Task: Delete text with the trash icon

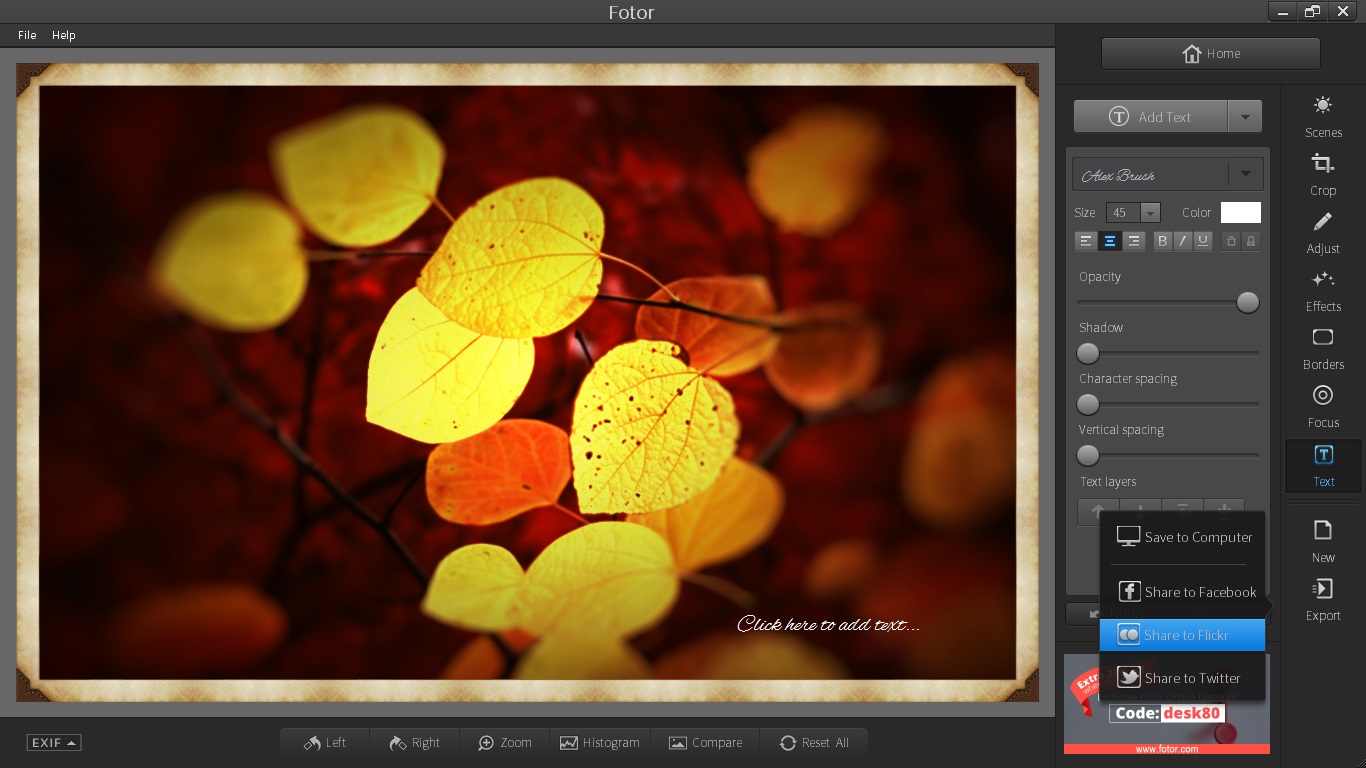Action: (1231, 241)
